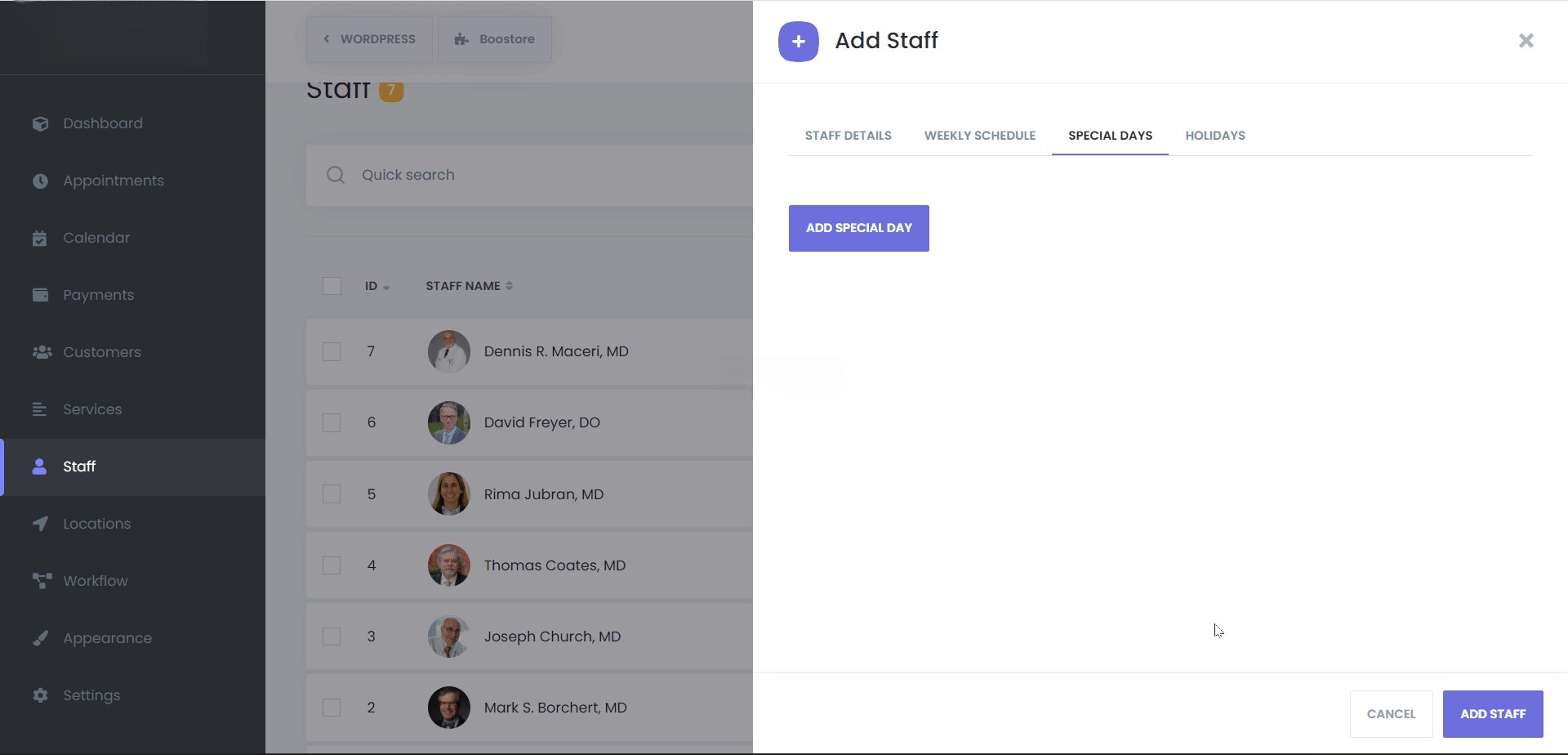Open the Locations arrow icon

(x=40, y=524)
